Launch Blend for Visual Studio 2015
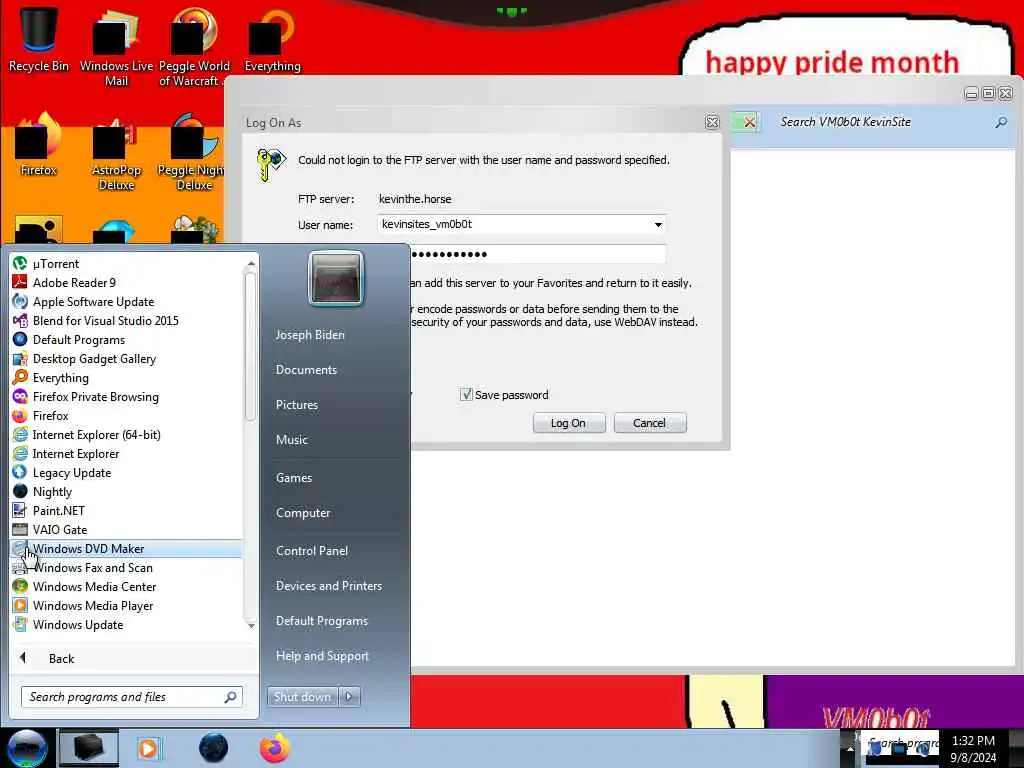 126,321
